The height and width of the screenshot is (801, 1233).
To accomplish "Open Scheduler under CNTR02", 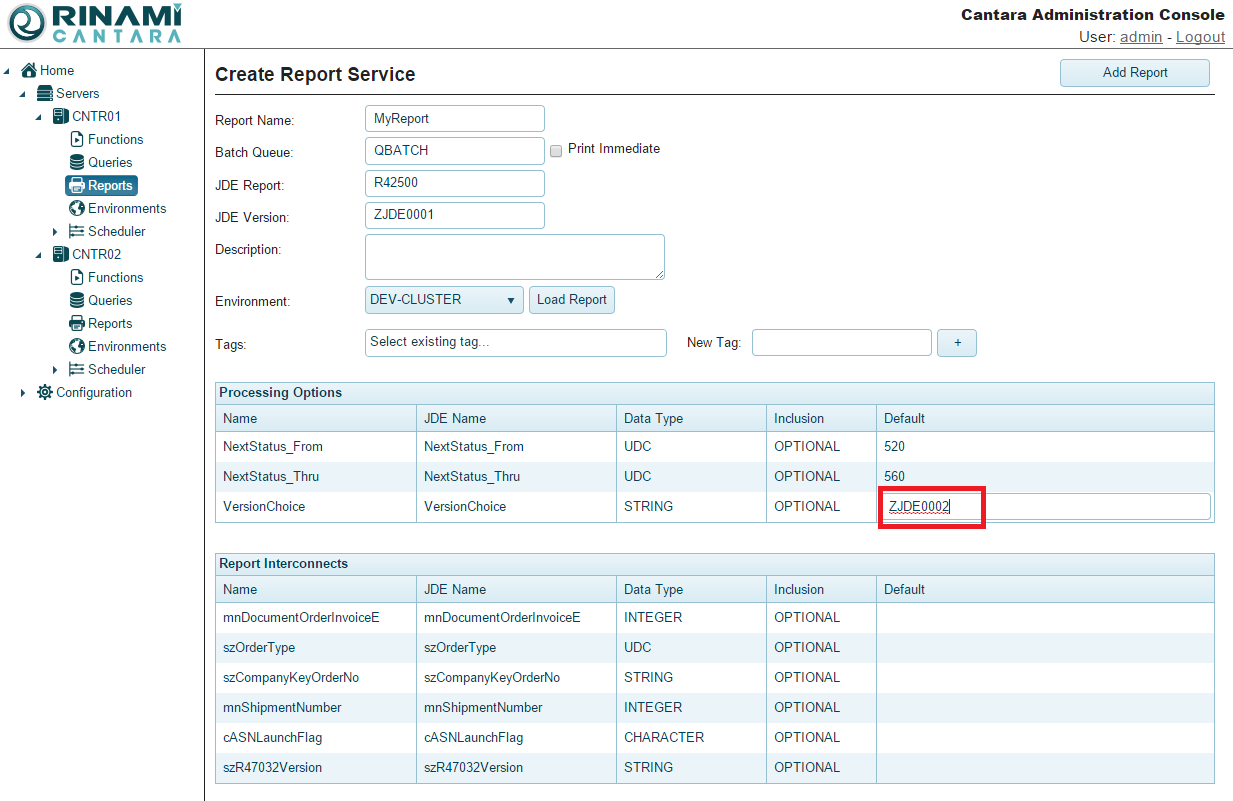I will [x=116, y=369].
